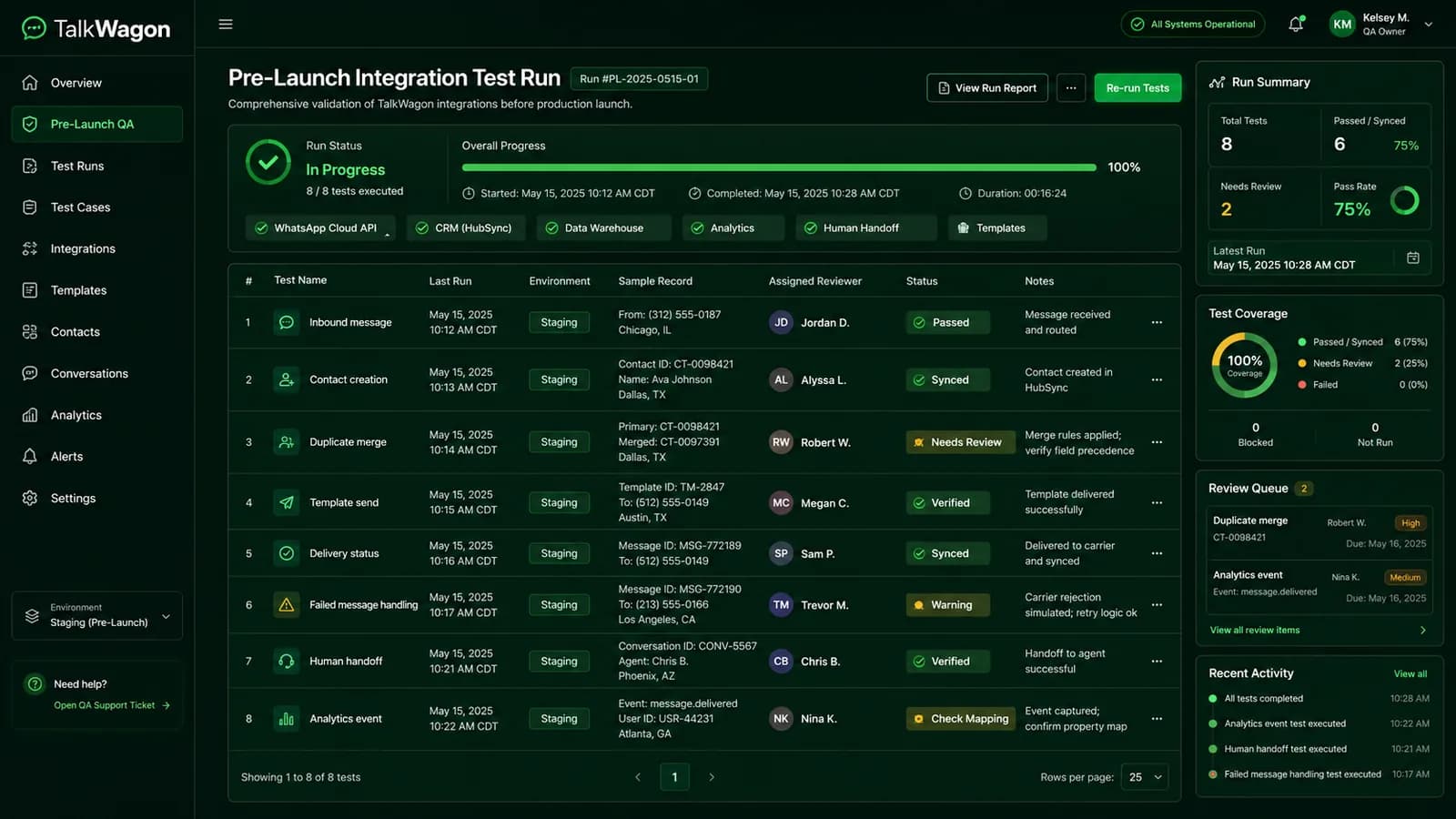Click the Overall Progress bar

coord(779,167)
